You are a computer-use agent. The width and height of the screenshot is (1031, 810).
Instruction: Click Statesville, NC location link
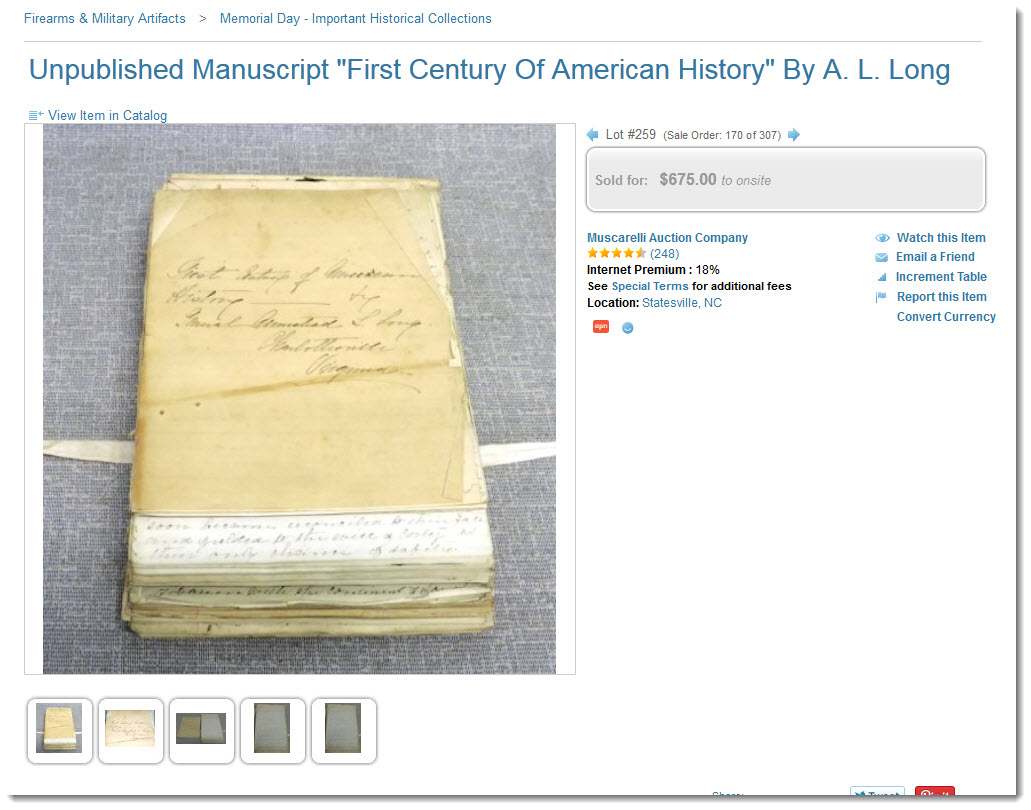[682, 302]
